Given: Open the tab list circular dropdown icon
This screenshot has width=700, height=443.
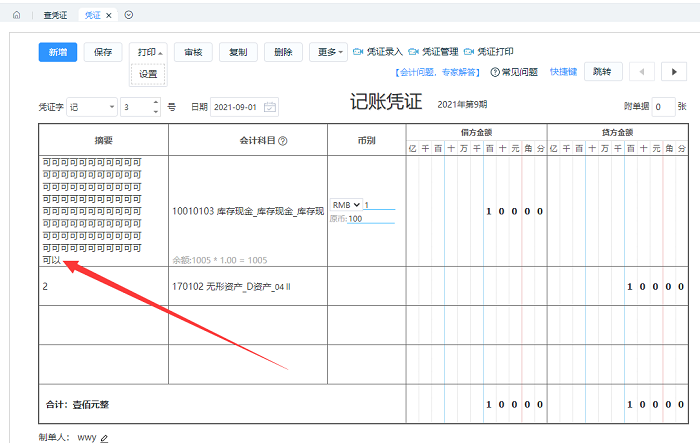Looking at the screenshot, I should point(129,15).
